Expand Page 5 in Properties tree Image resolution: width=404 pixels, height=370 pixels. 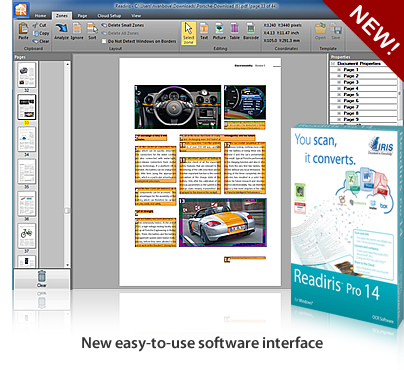pos(339,95)
